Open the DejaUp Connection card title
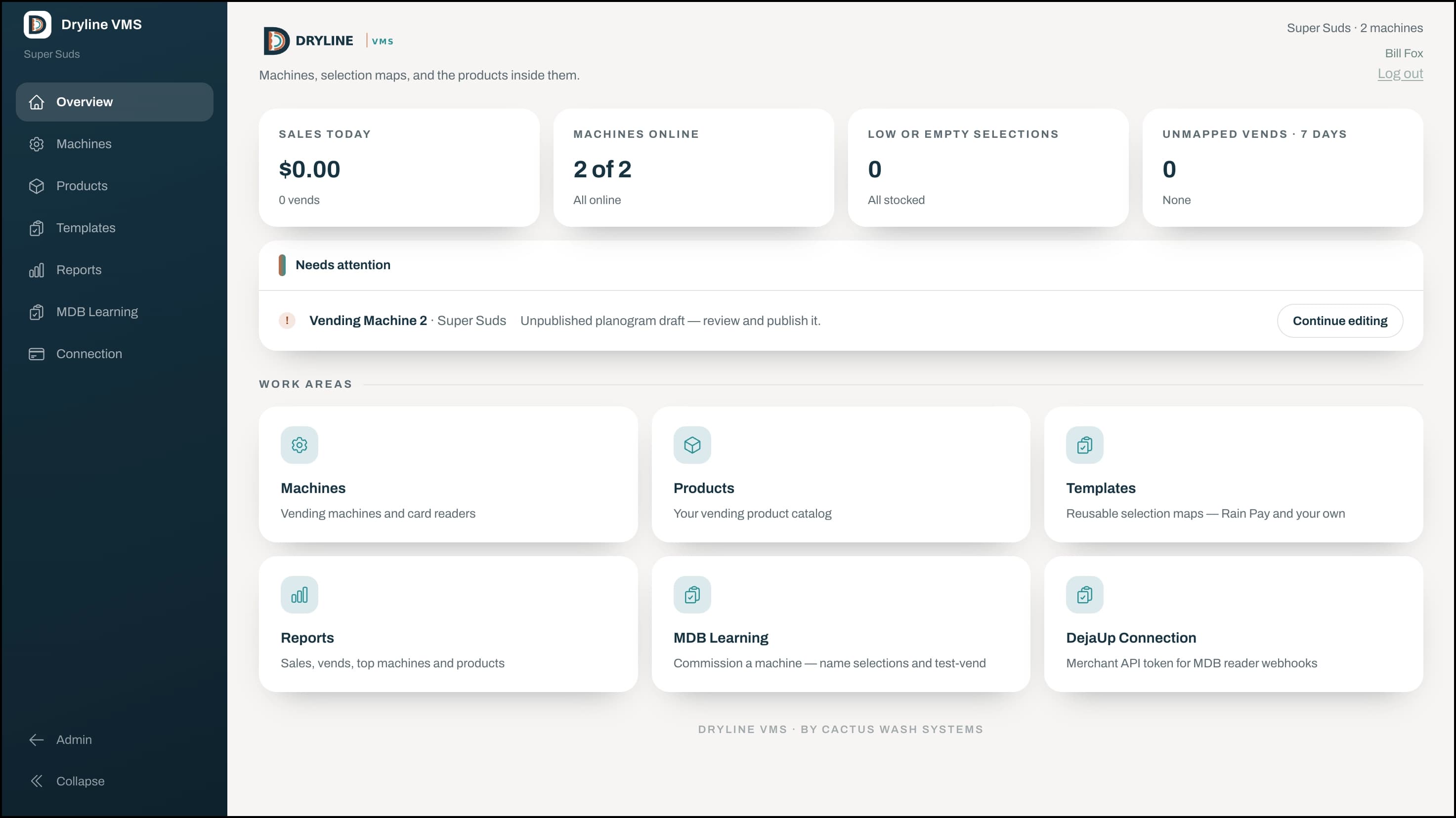Image resolution: width=1456 pixels, height=818 pixels. (x=1131, y=638)
